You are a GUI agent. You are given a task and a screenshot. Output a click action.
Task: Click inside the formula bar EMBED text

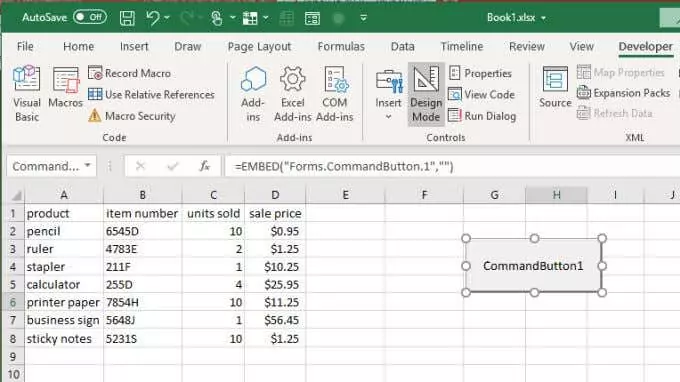point(344,167)
